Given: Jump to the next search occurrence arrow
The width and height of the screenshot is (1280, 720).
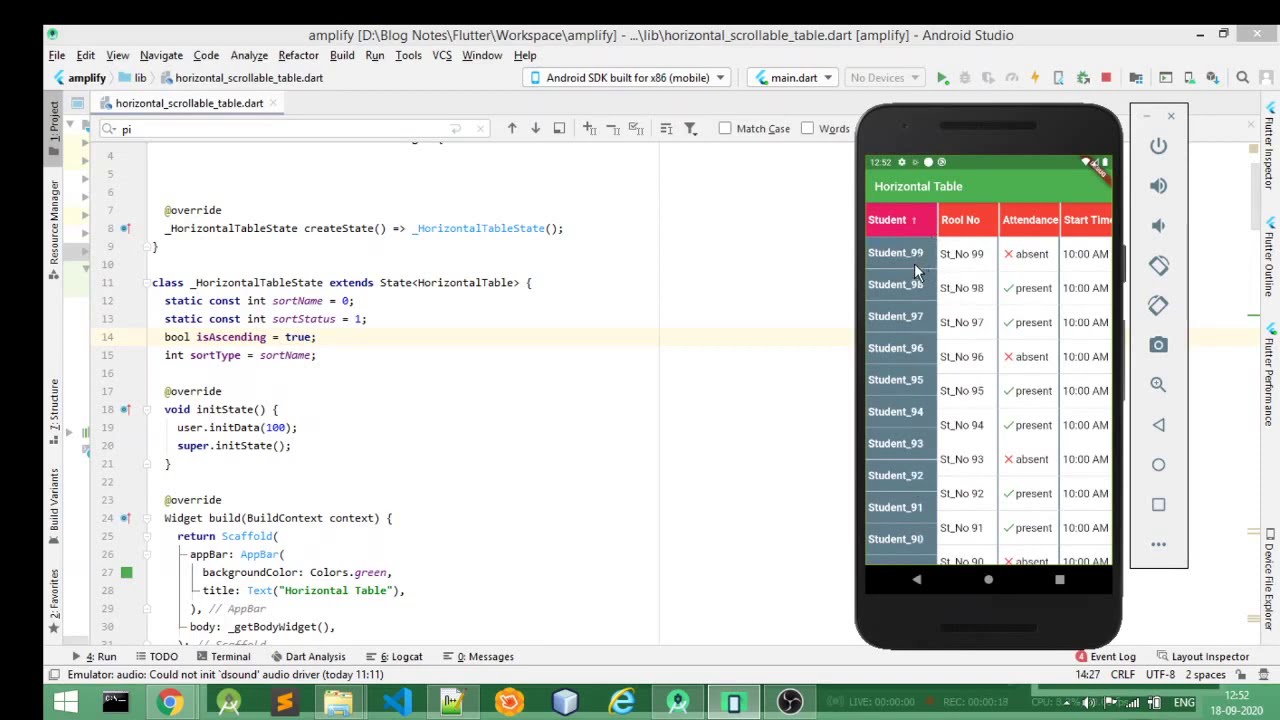Looking at the screenshot, I should (535, 129).
